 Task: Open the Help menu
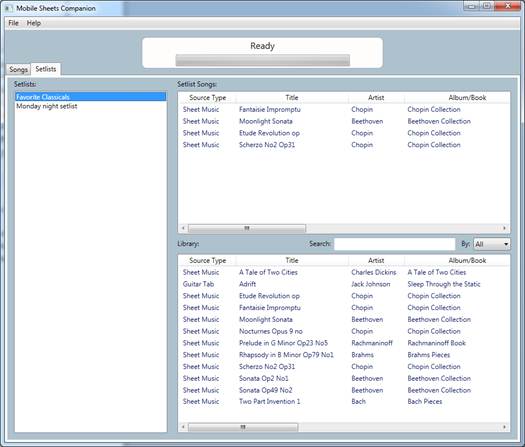point(34,23)
